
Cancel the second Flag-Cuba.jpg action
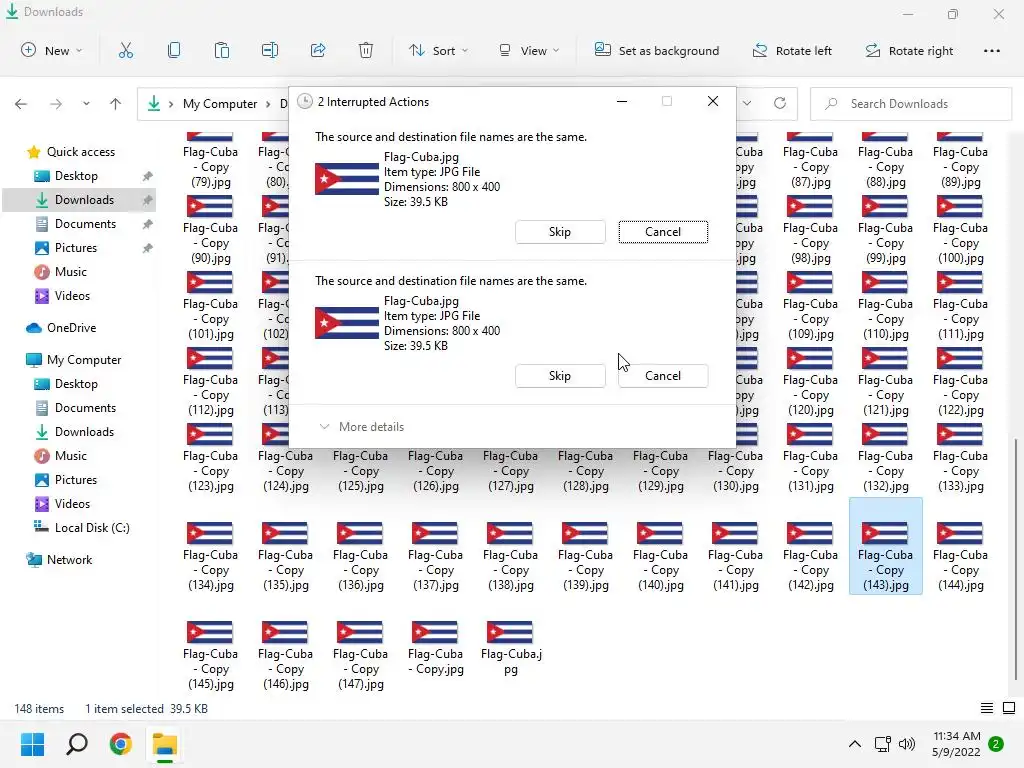coord(663,376)
